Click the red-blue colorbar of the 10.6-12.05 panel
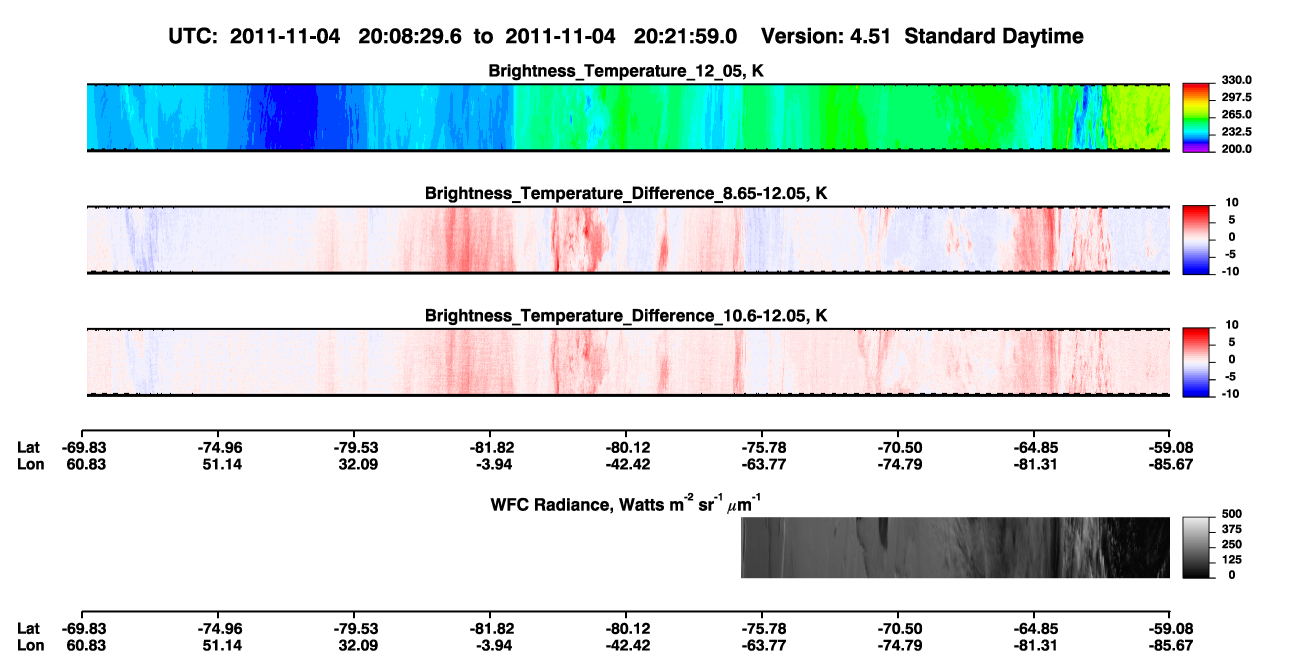 pos(1196,361)
